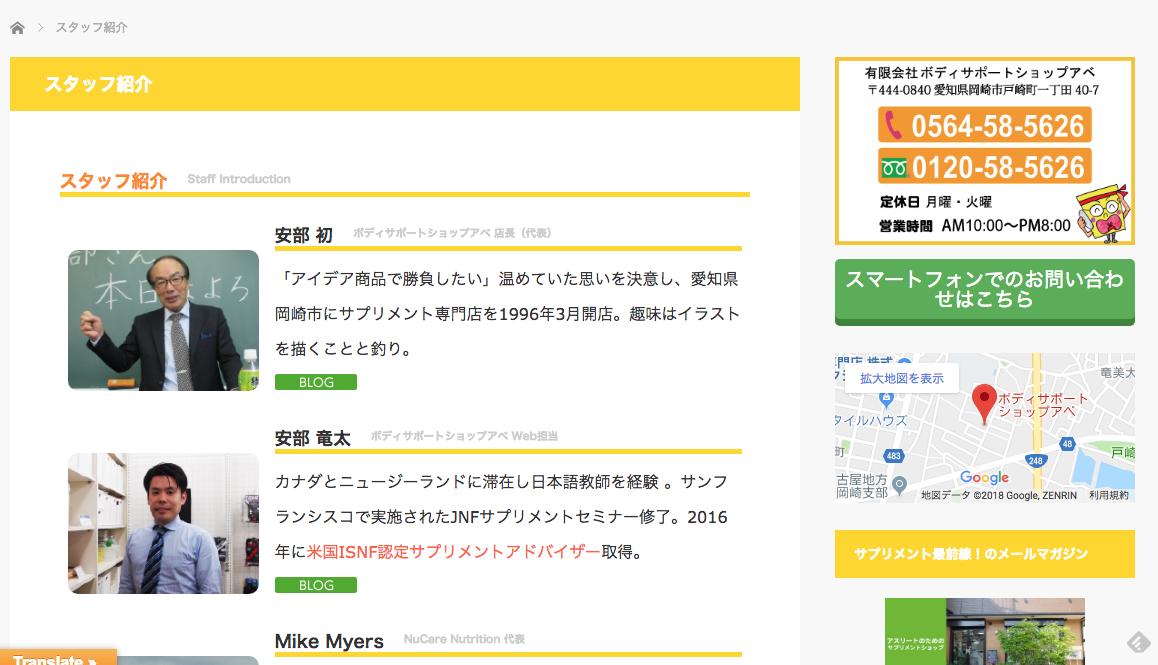The height and width of the screenshot is (665, 1158).
Task: Click the Google logo on the map
Action: (984, 477)
